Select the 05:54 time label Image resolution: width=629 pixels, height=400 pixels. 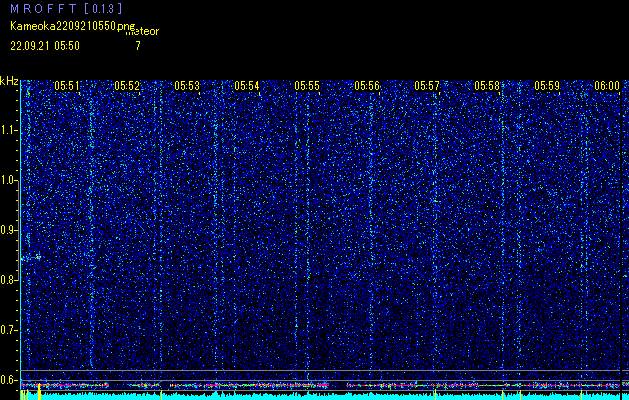[247, 85]
